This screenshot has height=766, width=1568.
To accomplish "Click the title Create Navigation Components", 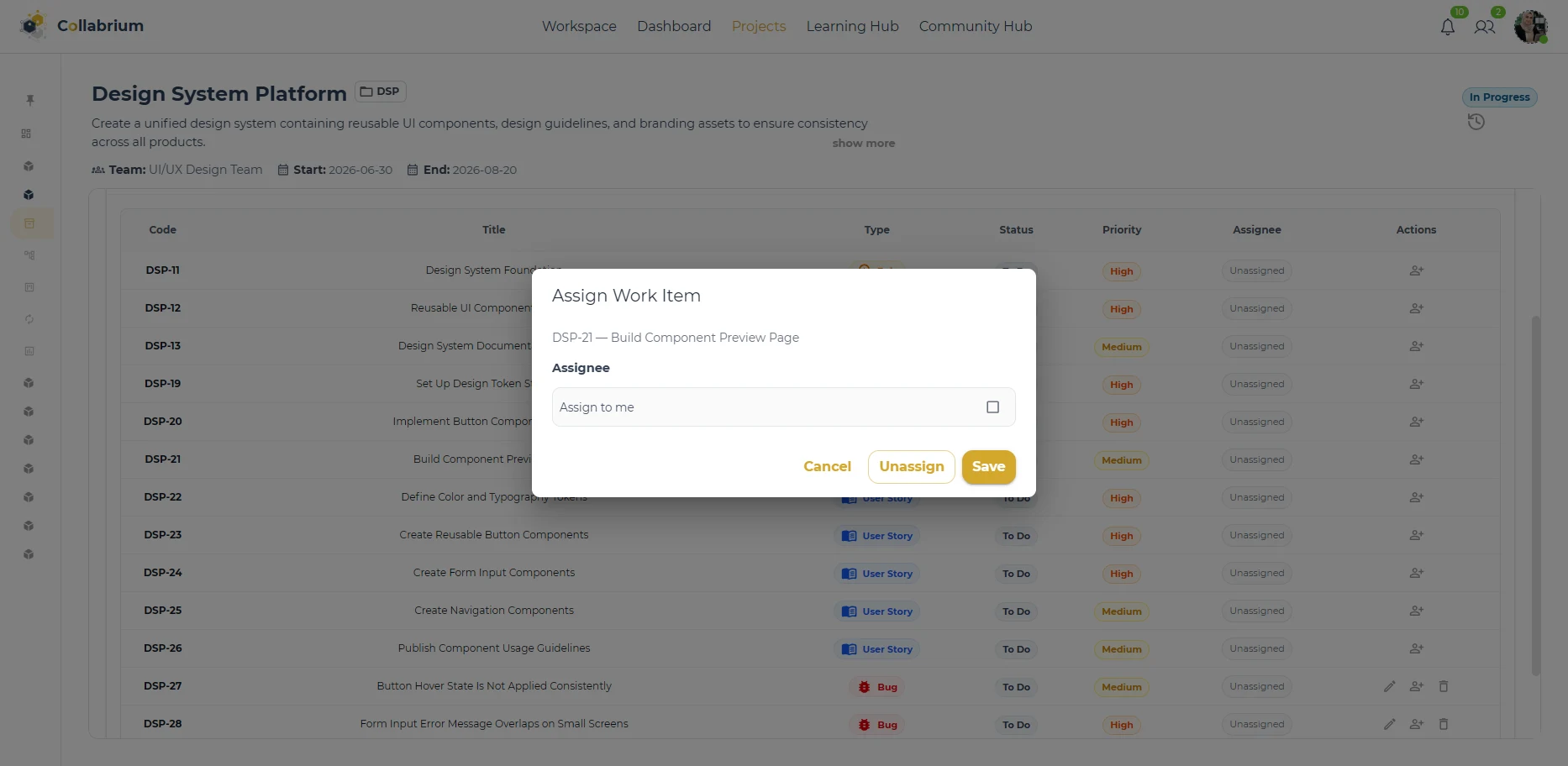I will [494, 611].
